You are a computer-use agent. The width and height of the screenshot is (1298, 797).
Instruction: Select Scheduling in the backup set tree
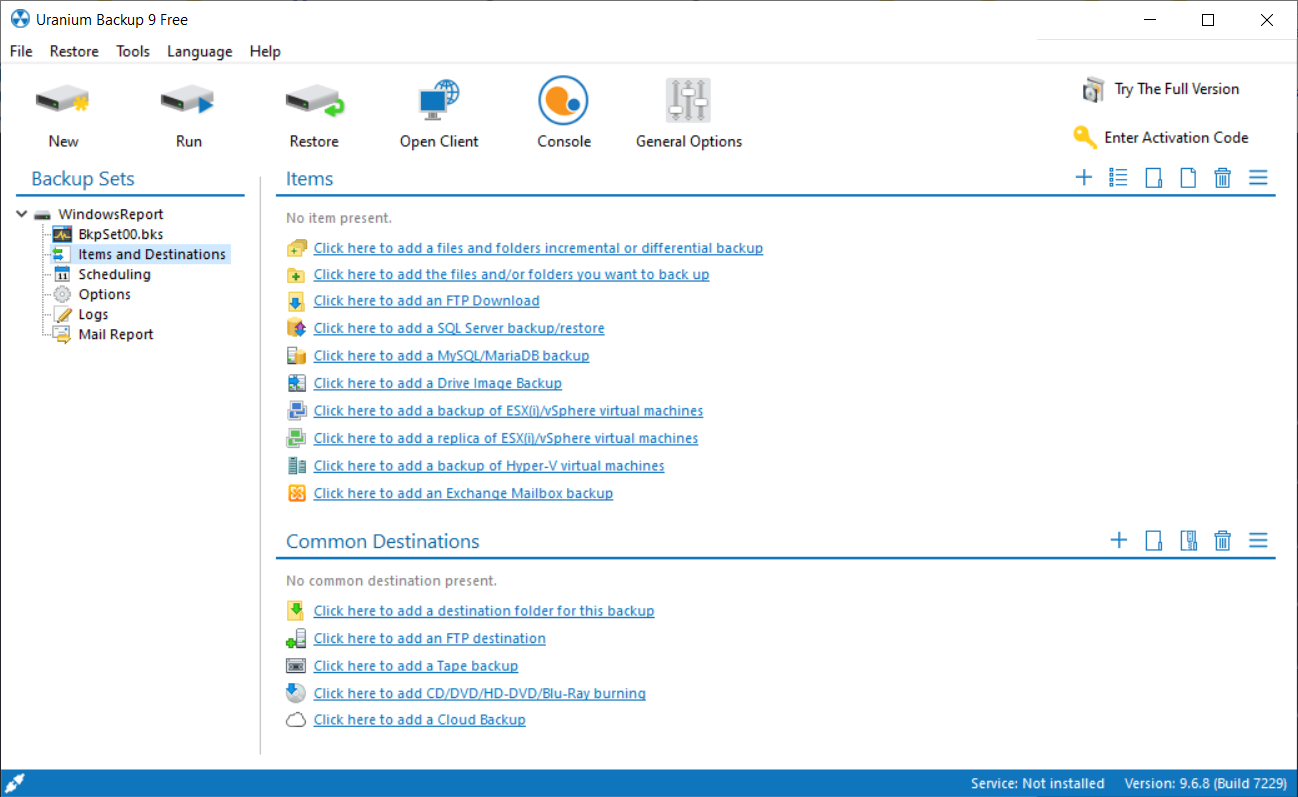coord(114,274)
